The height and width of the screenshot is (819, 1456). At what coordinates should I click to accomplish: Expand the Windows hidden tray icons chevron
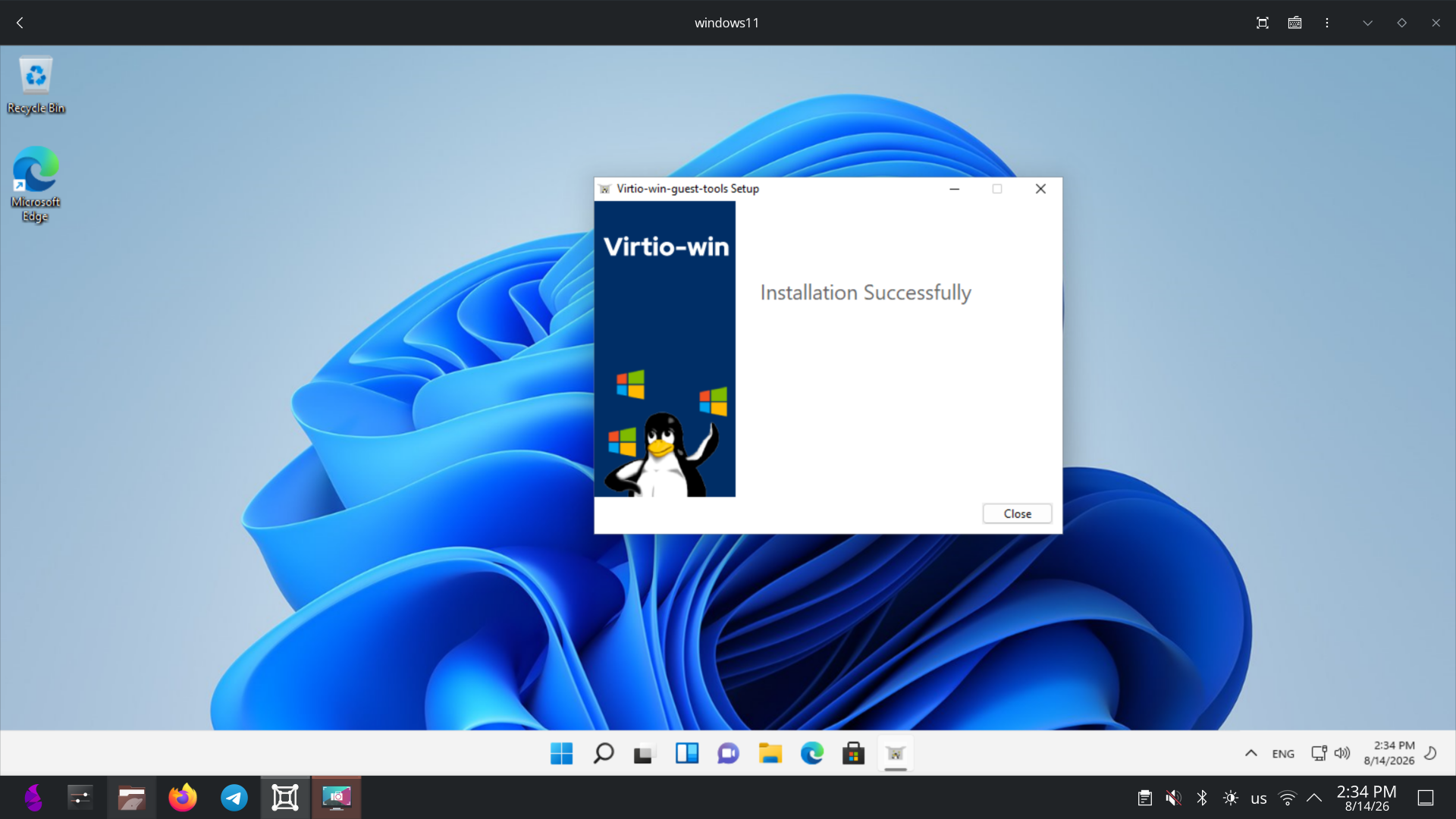tap(1251, 753)
